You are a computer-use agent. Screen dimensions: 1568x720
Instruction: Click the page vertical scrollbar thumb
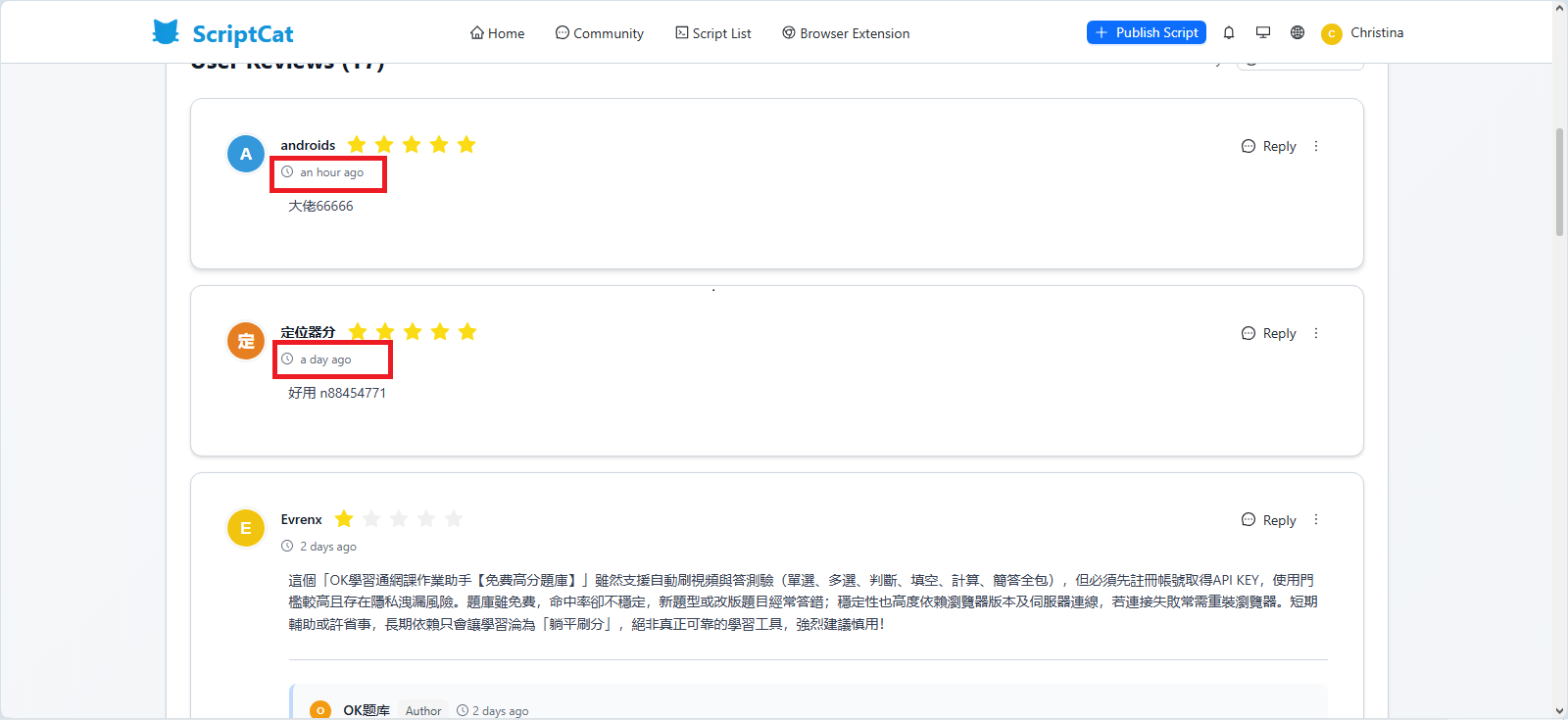pos(1559,181)
